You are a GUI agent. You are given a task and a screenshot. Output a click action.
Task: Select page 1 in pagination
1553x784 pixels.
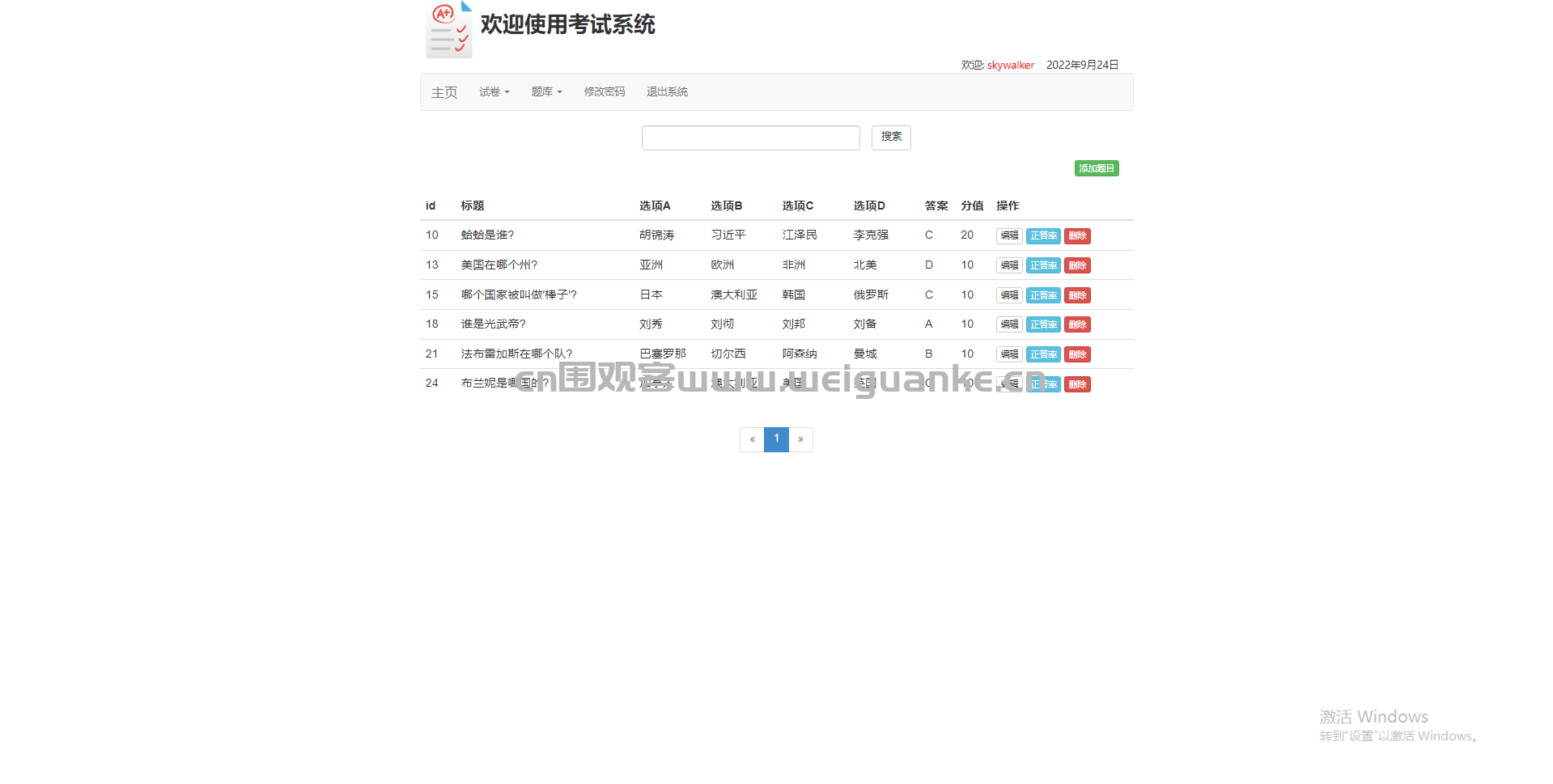(776, 439)
